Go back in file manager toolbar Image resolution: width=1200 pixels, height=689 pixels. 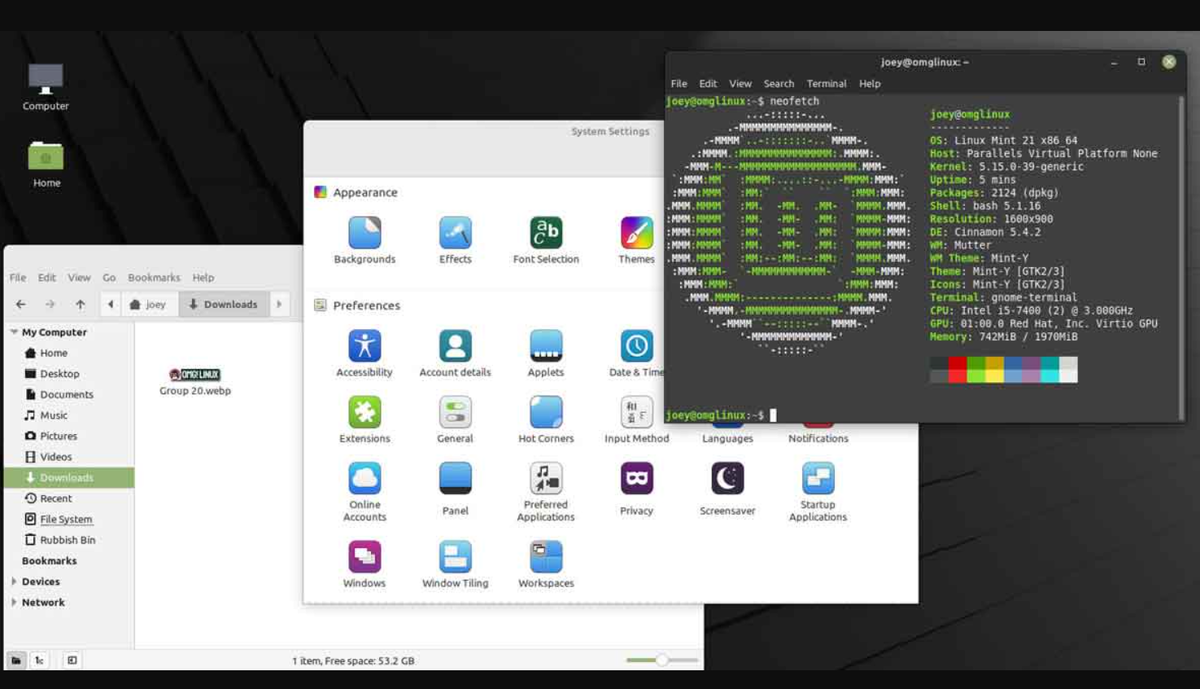21,304
